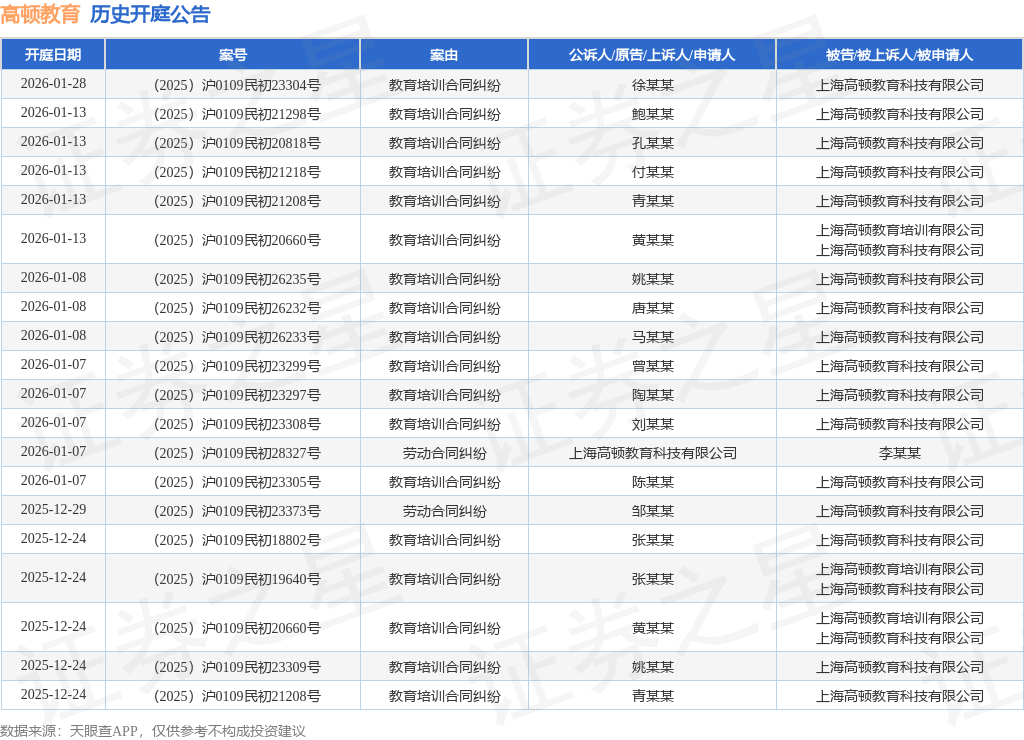
Task: Click plaintiff name 马某某
Action: point(652,337)
